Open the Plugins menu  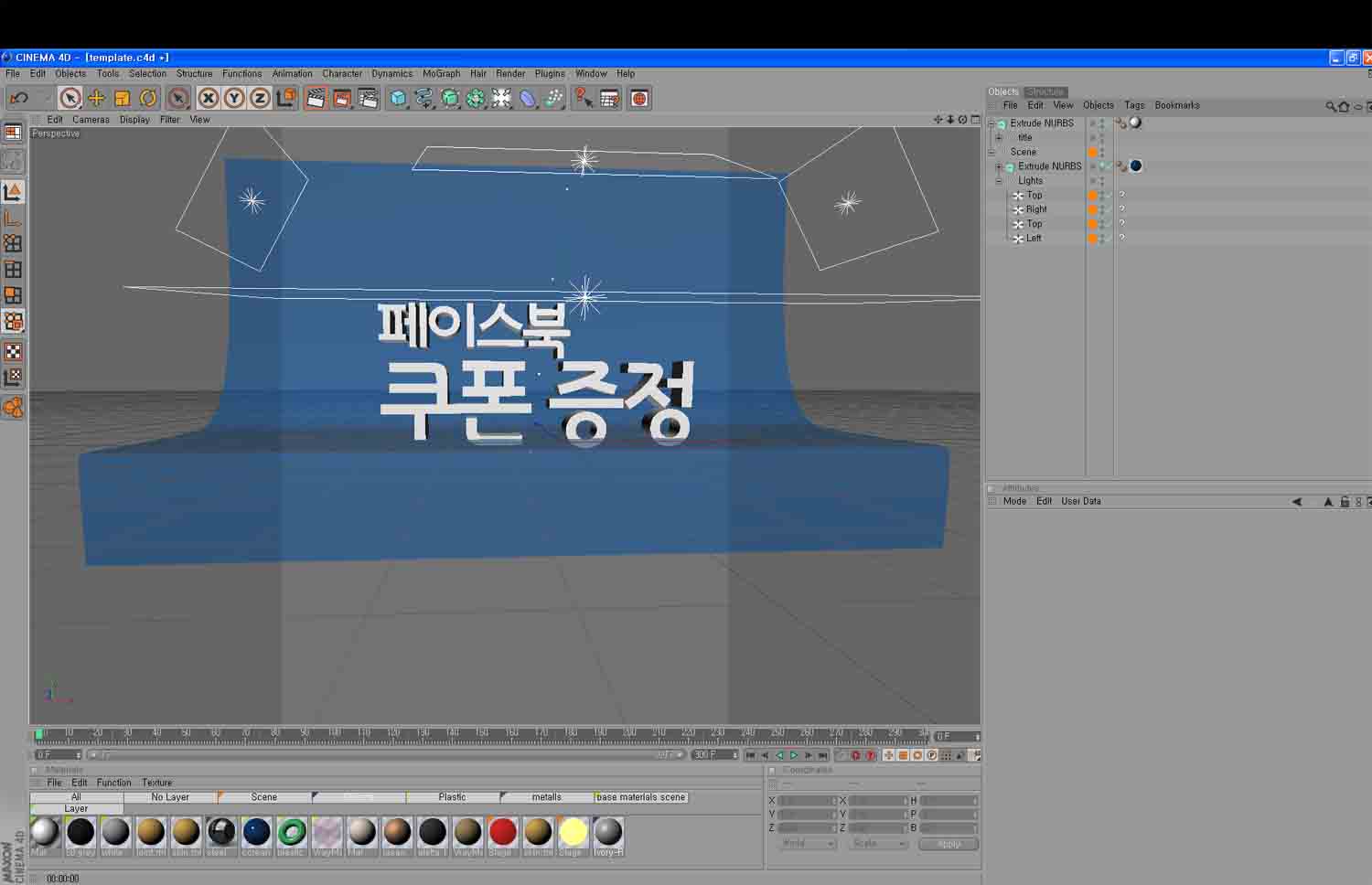pos(550,74)
